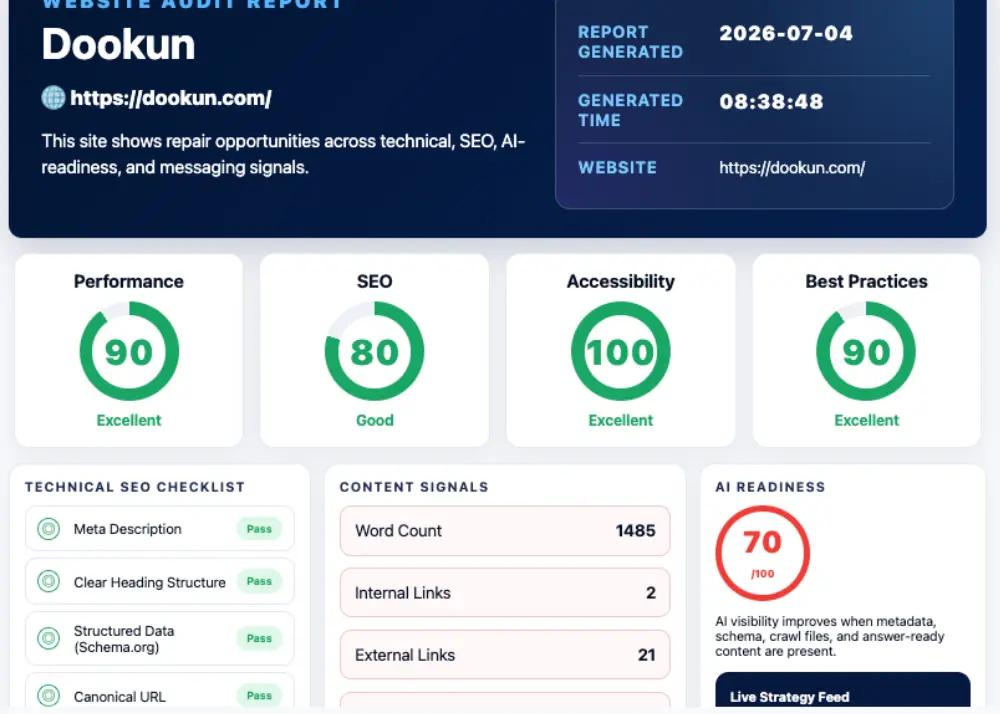Image resolution: width=1000 pixels, height=714 pixels.
Task: Click the Excellent label under Accessibility
Action: [x=621, y=420]
